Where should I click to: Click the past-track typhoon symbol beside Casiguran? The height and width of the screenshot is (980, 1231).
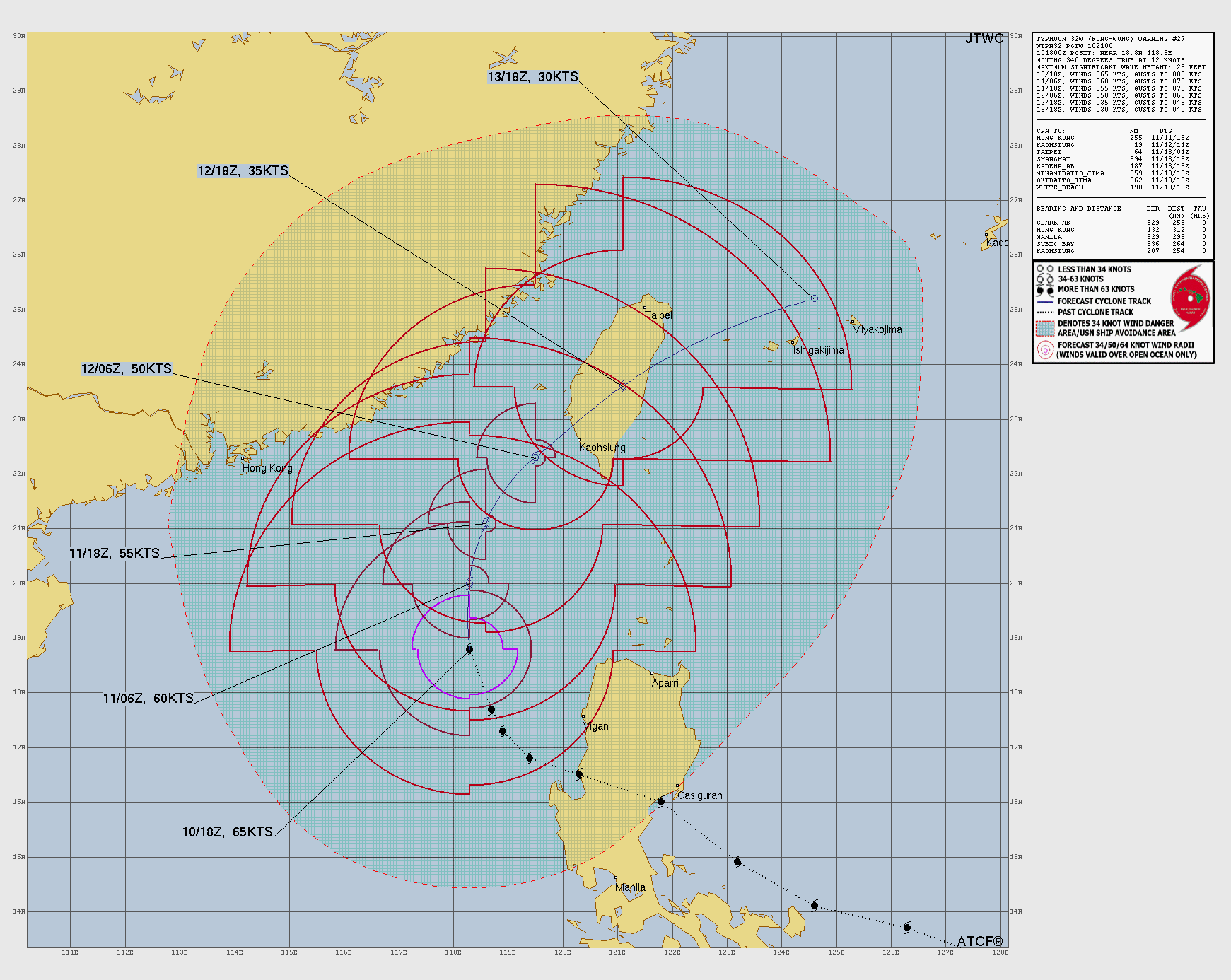pos(661,802)
